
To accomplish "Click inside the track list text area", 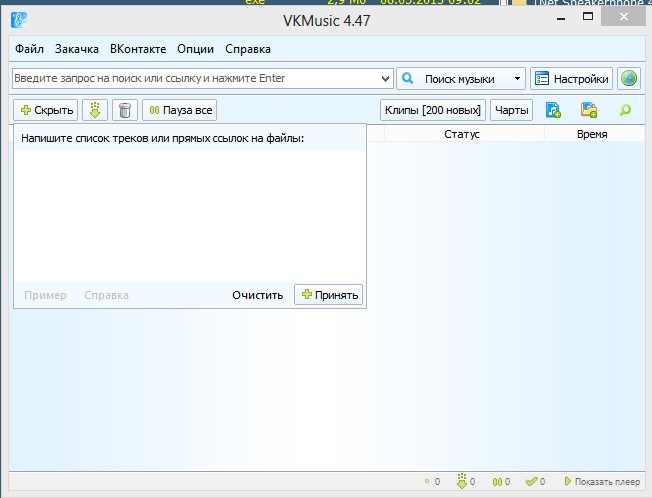I will click(190, 215).
